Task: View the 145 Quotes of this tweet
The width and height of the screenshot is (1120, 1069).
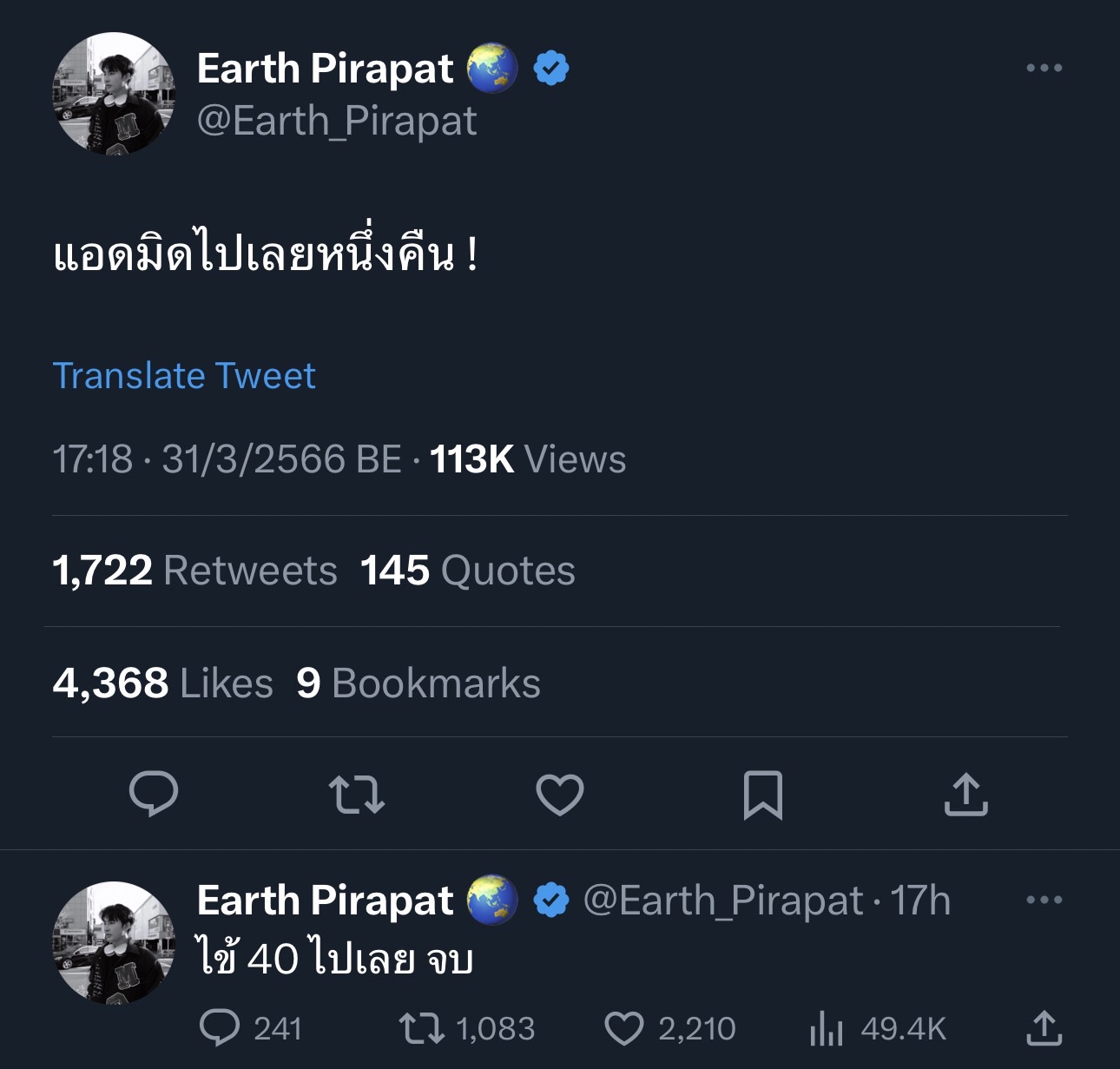Action: click(x=468, y=571)
